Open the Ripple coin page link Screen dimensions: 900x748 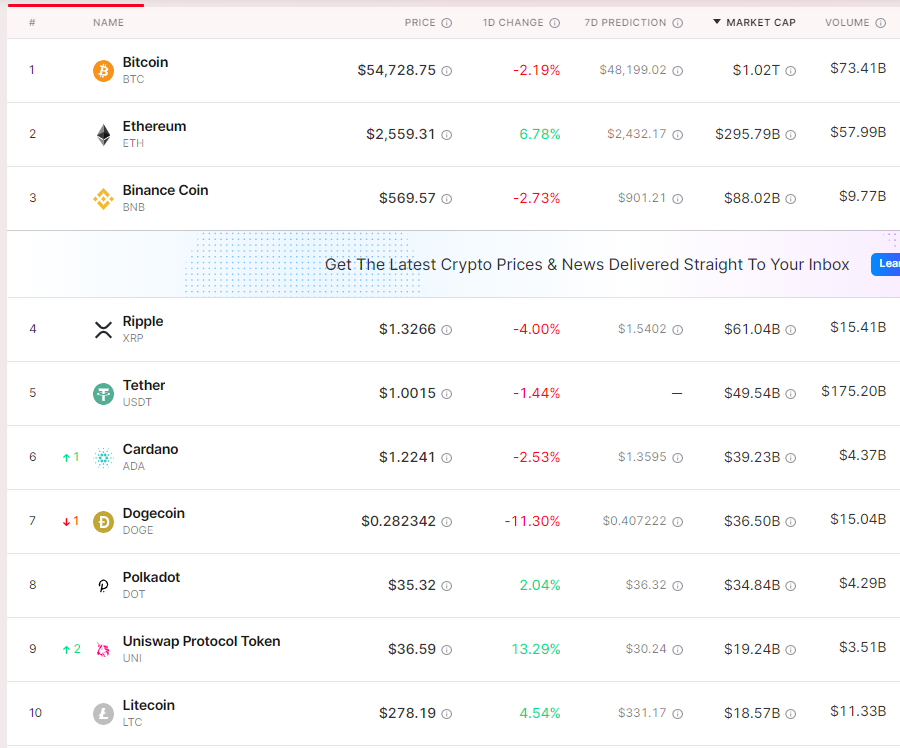143,321
